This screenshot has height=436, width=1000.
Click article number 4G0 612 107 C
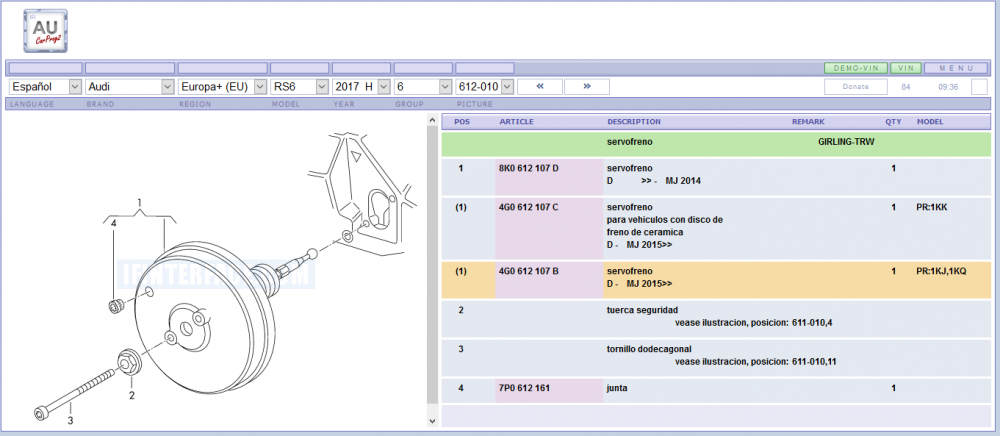click(529, 207)
